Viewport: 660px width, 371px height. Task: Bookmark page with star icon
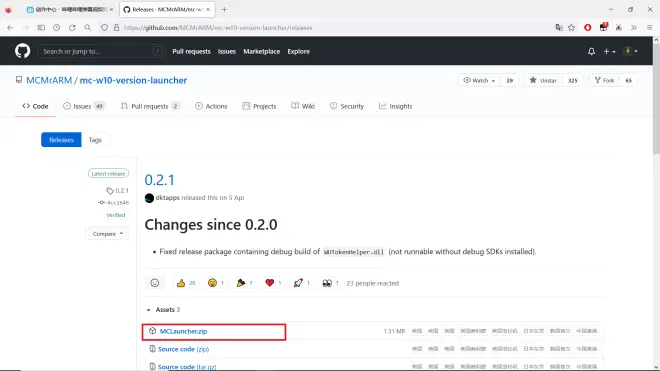571,28
